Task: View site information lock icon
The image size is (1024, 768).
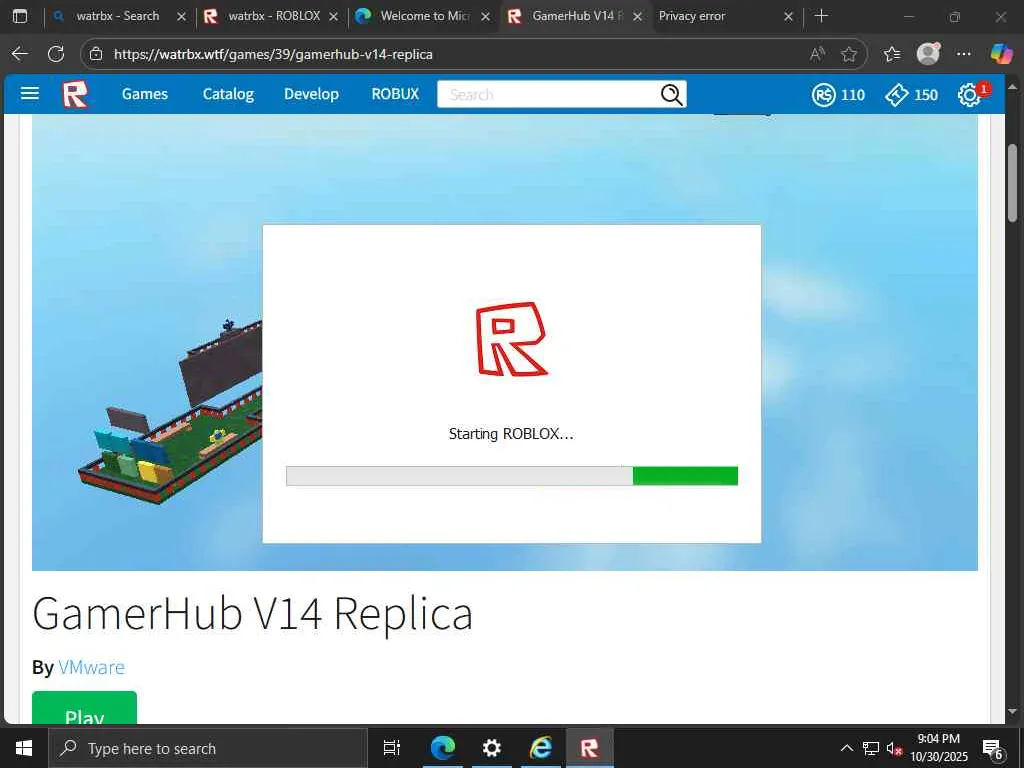Action: tap(96, 54)
